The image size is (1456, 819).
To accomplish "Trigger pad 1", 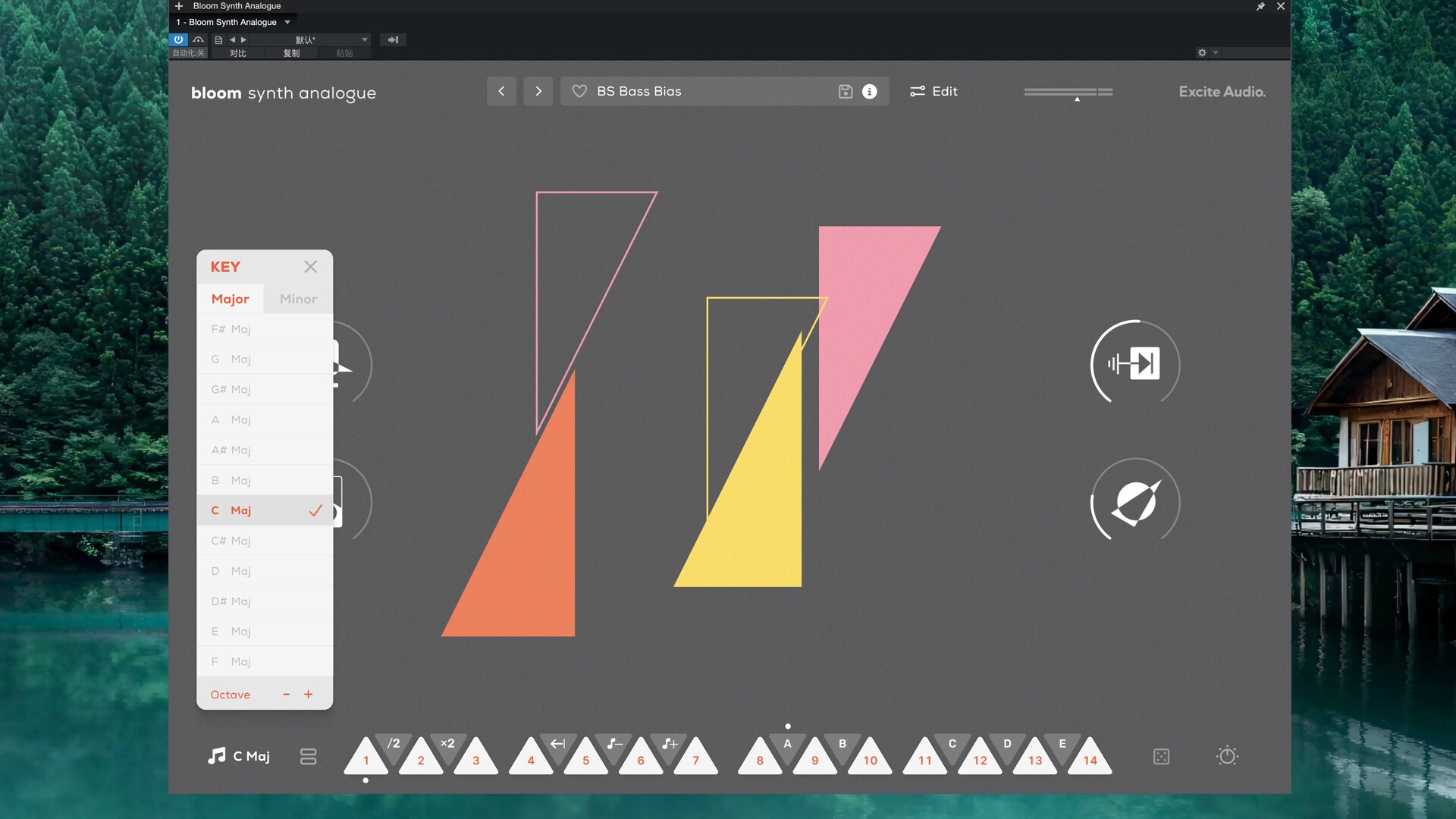I will click(x=366, y=758).
